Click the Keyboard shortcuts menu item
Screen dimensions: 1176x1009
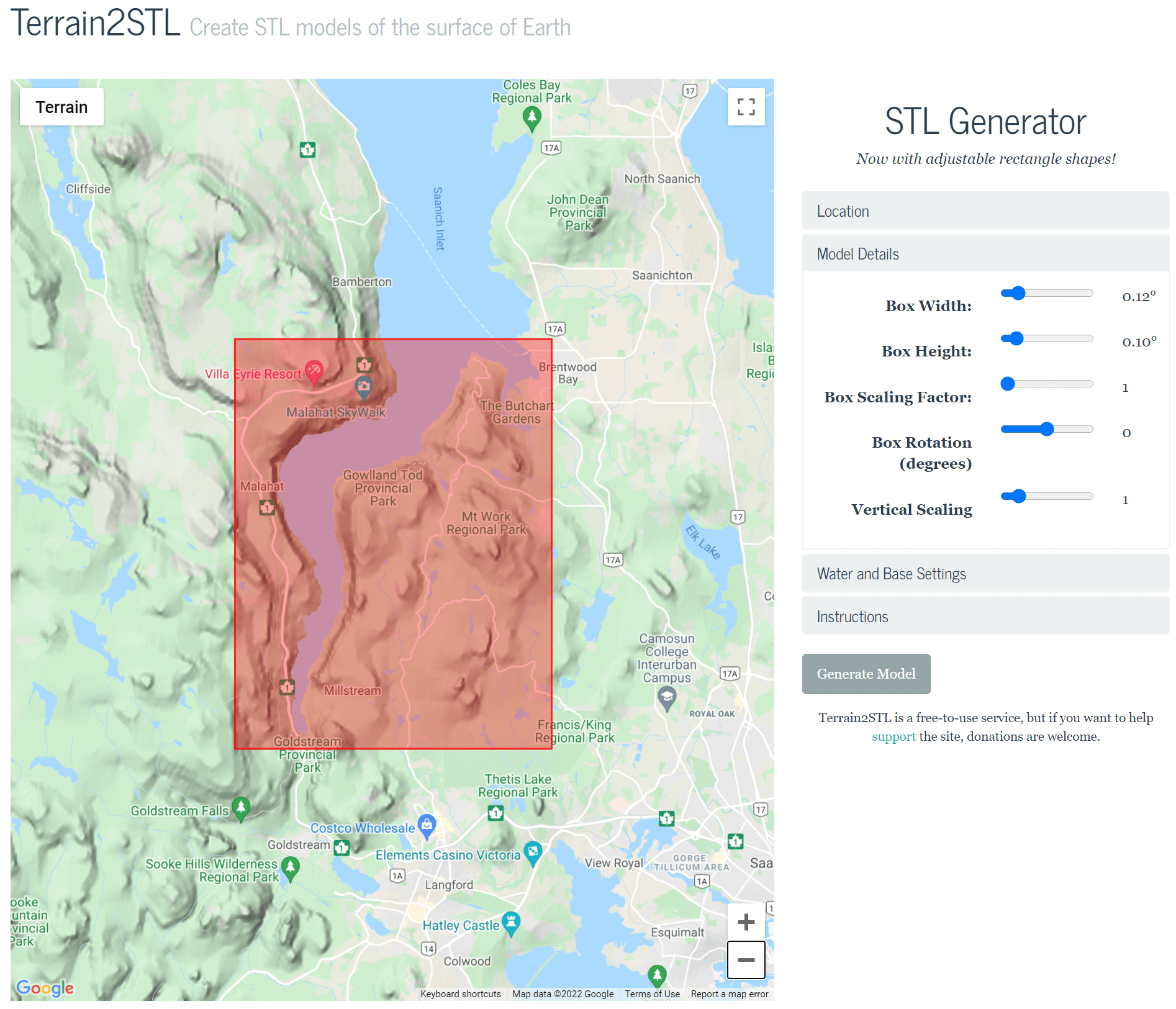tap(460, 994)
